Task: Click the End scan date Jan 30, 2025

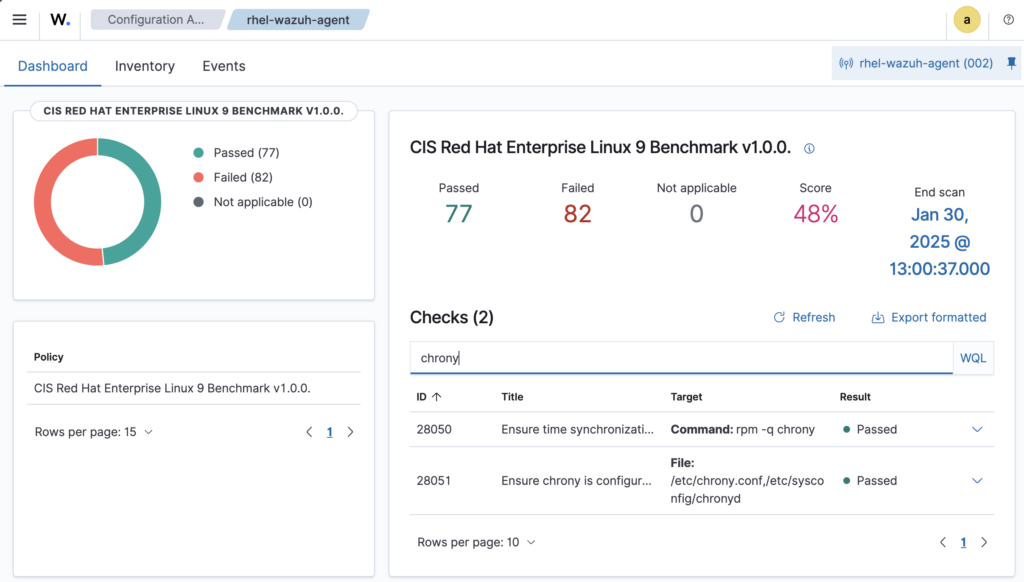Action: pos(939,242)
